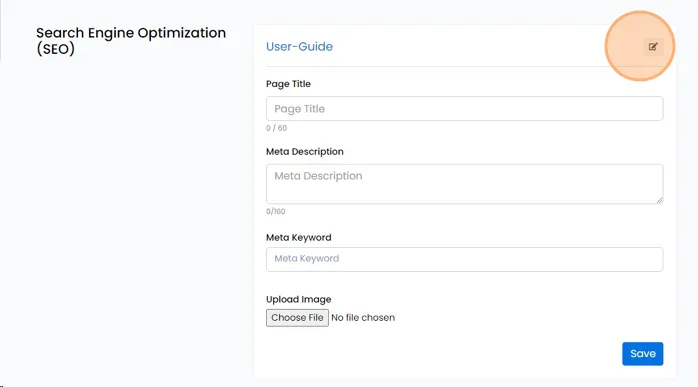Click the 'Page Title' label above the field
The height and width of the screenshot is (387, 698).
[x=288, y=84]
